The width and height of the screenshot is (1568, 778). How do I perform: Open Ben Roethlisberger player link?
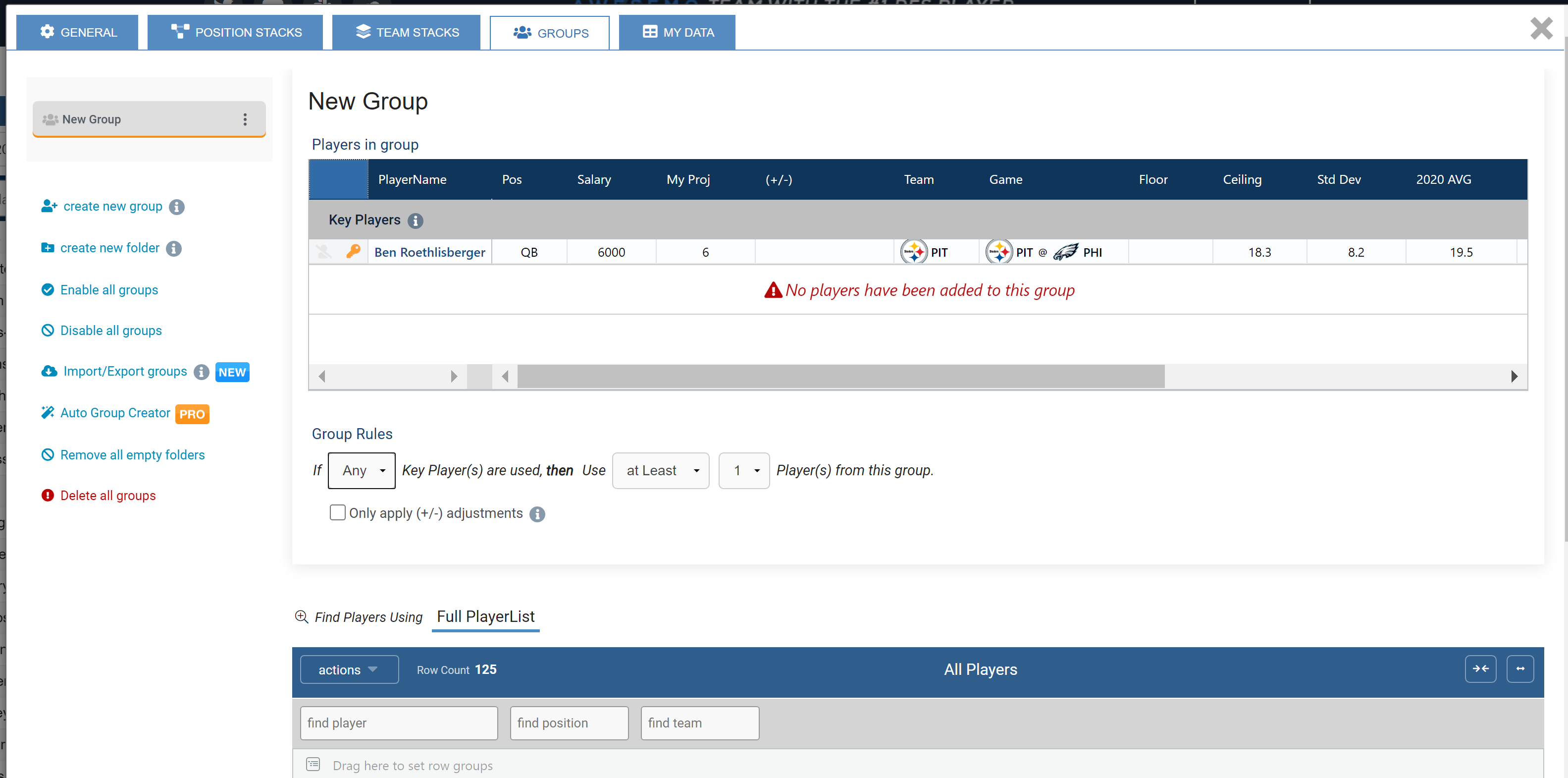[430, 252]
